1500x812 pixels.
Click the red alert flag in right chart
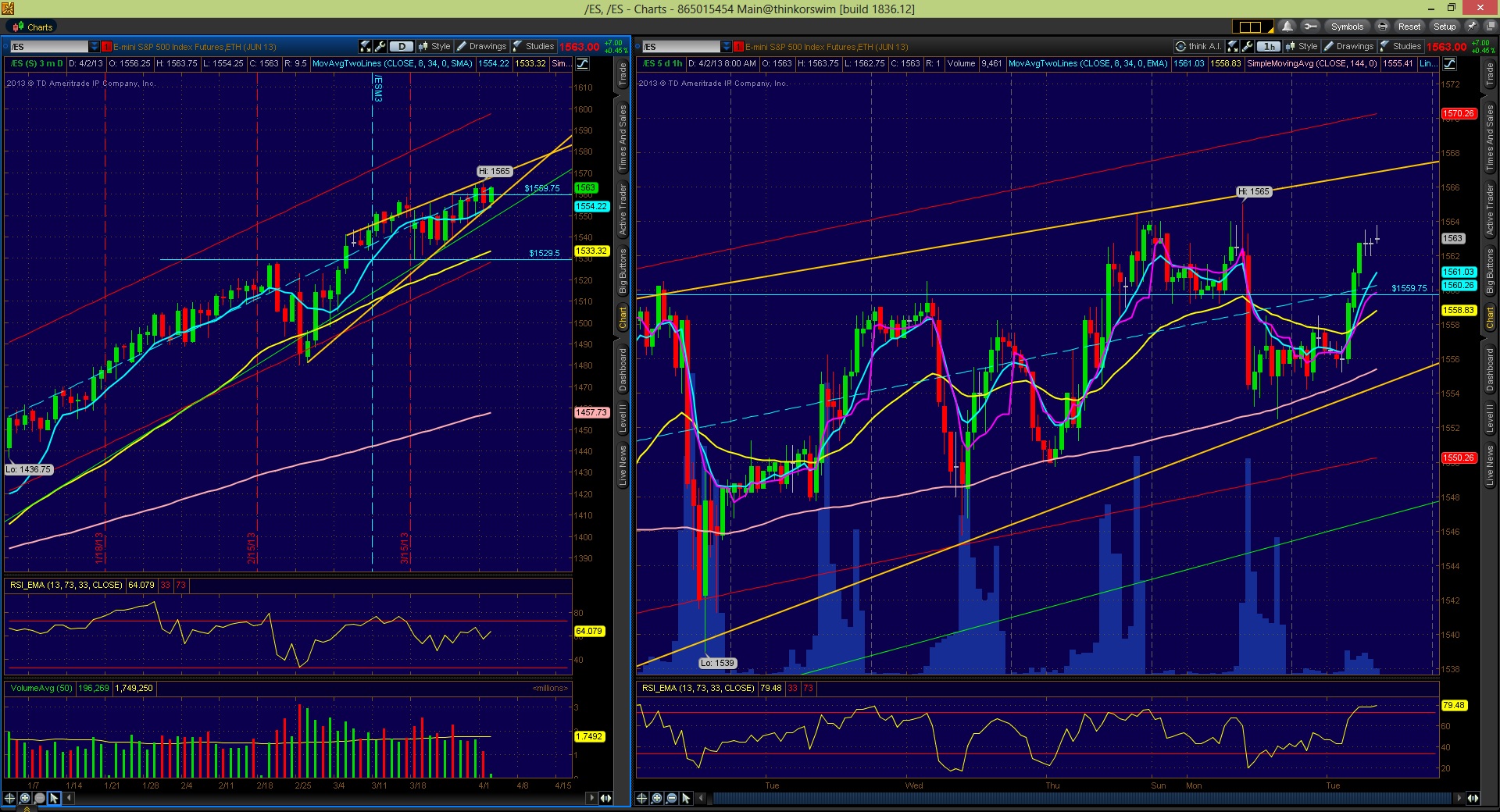tap(738, 47)
